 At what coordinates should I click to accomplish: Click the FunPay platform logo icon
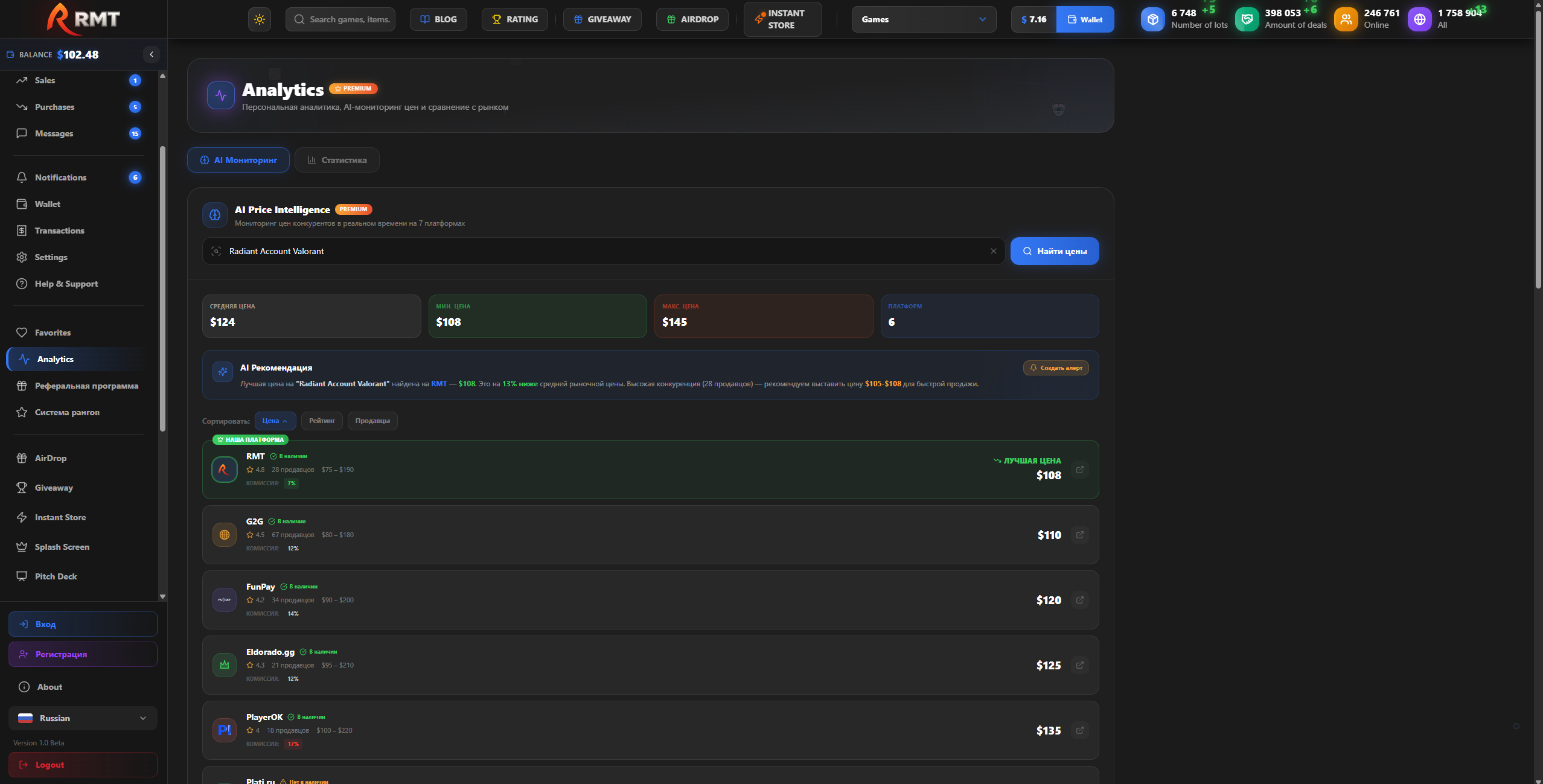[x=225, y=600]
